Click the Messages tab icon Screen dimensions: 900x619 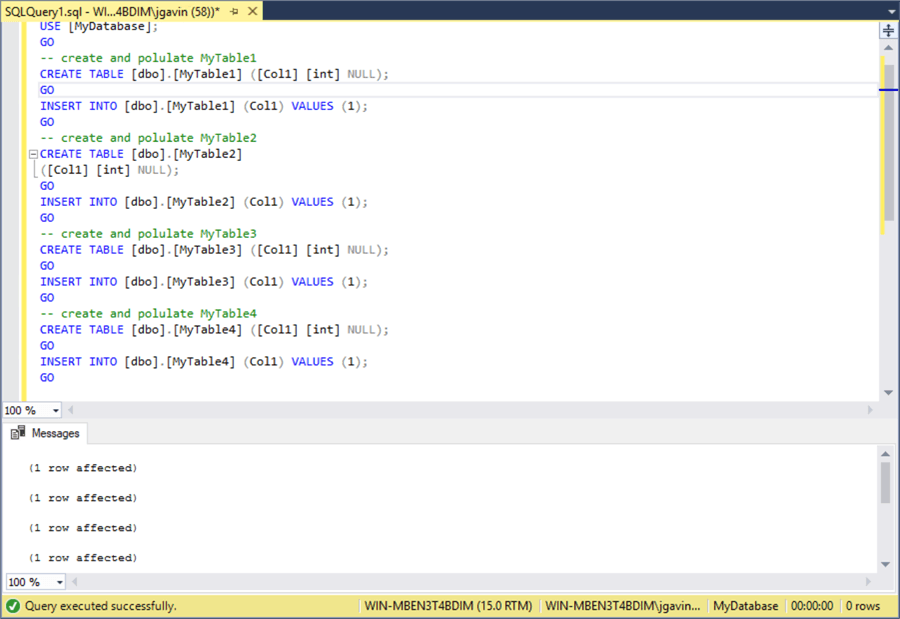point(18,432)
